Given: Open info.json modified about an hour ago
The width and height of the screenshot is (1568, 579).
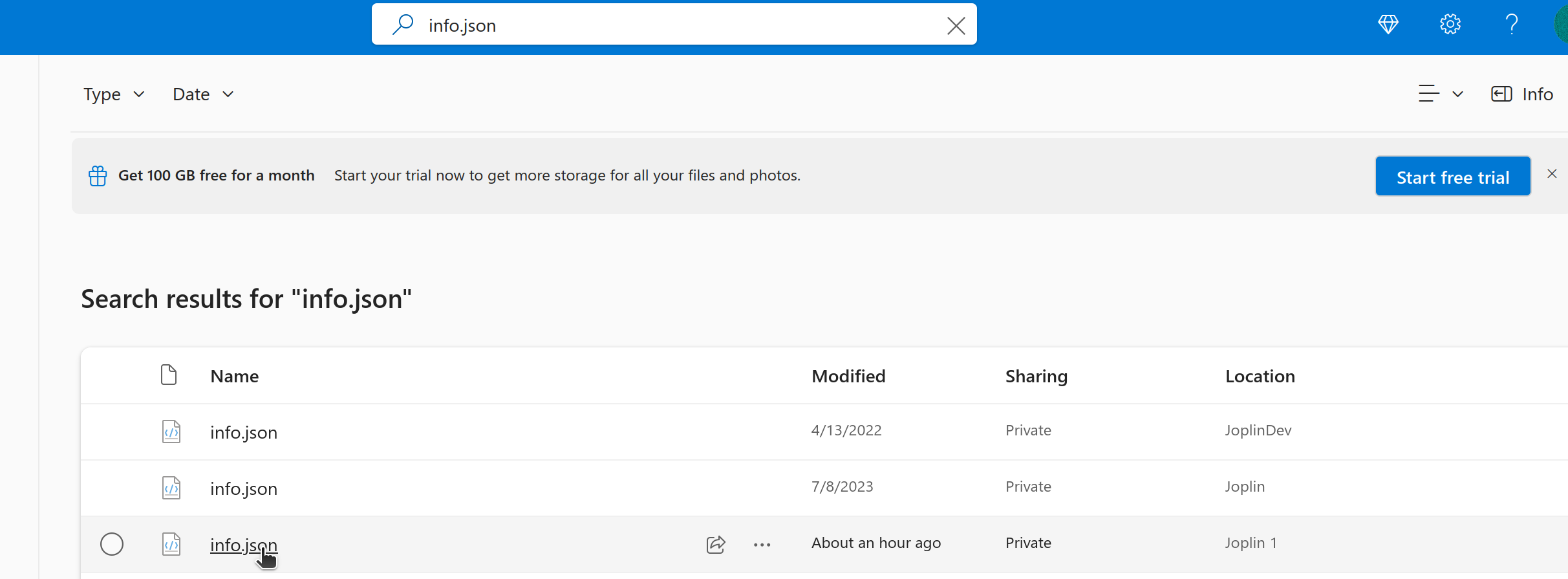Looking at the screenshot, I should [x=244, y=545].
